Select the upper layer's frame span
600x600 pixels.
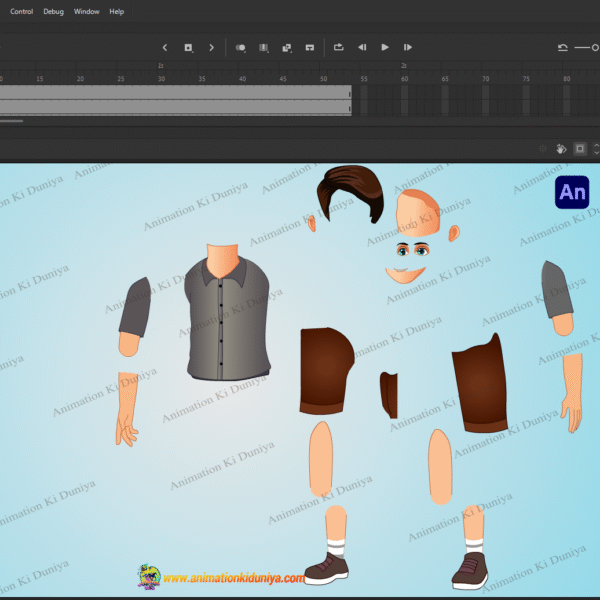[x=176, y=92]
